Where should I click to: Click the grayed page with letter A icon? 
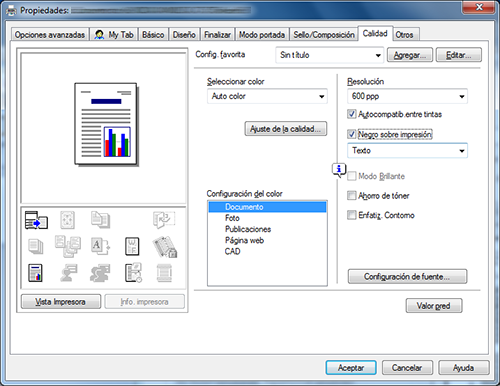[100, 246]
